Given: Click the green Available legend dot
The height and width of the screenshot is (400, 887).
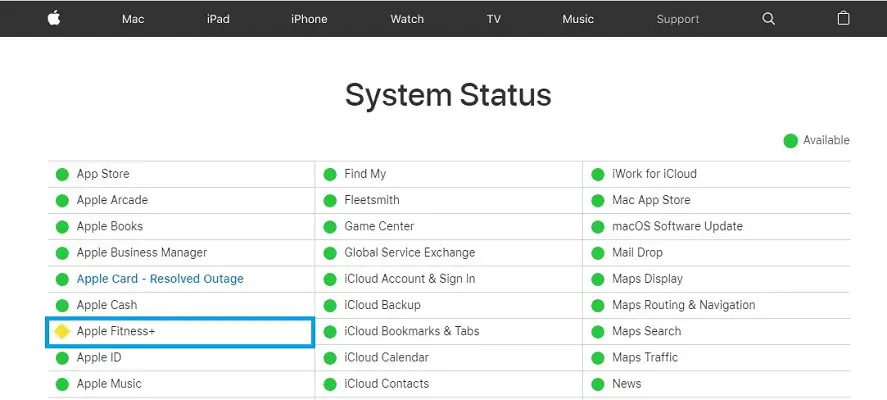Looking at the screenshot, I should [791, 140].
